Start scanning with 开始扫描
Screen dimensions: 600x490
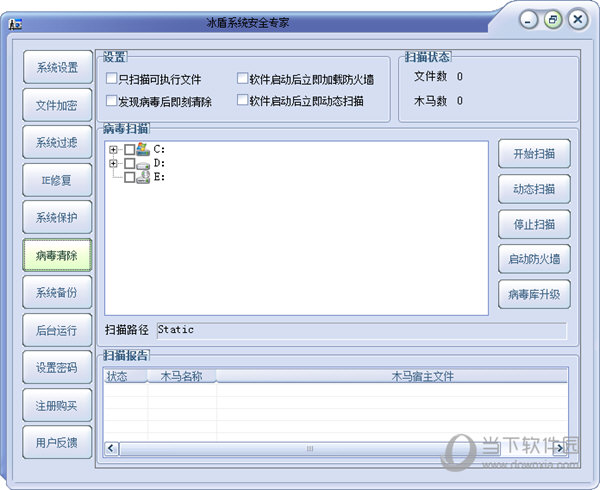(x=534, y=153)
